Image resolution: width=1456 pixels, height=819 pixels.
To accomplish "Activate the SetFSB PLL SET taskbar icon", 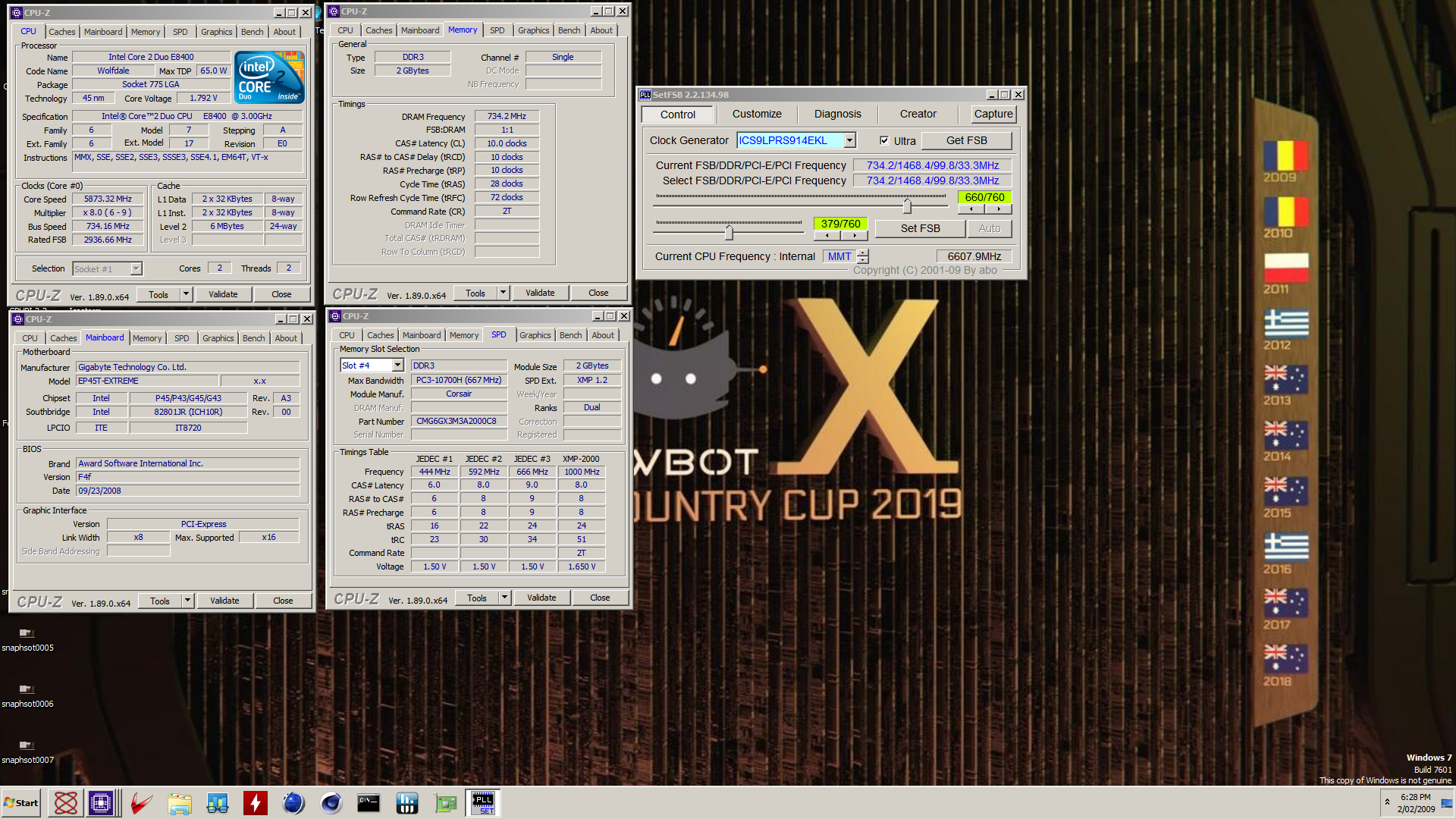I will [483, 803].
